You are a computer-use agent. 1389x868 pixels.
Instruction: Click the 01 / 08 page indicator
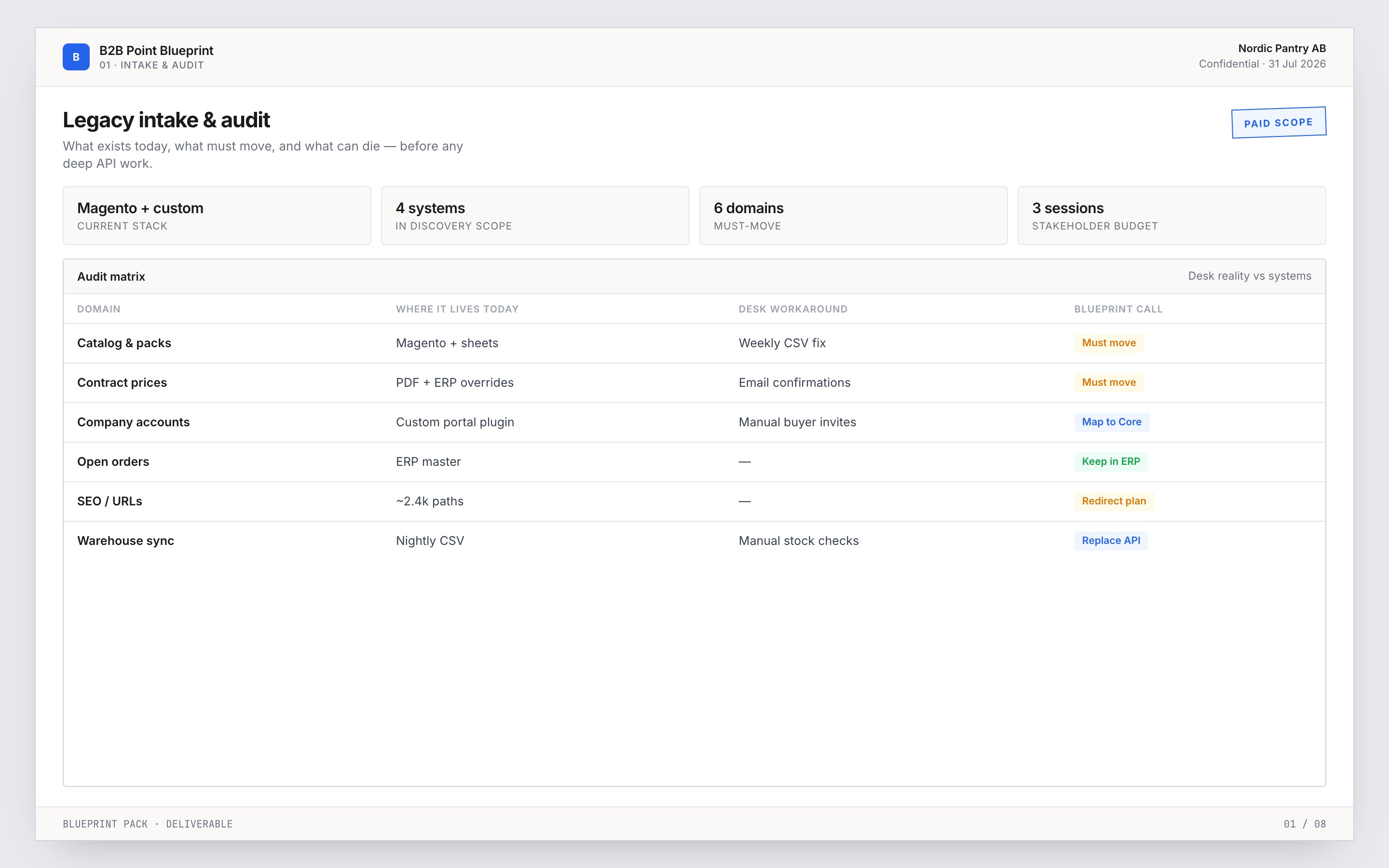1305,824
